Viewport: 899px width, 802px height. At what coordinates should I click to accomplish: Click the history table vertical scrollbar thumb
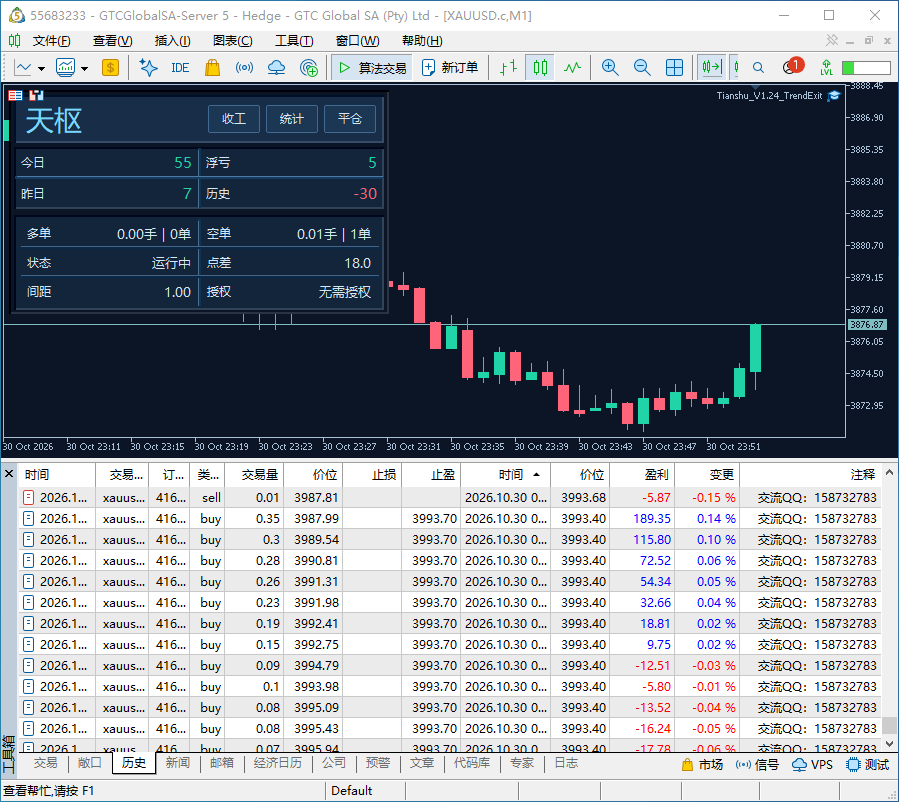(x=889, y=725)
